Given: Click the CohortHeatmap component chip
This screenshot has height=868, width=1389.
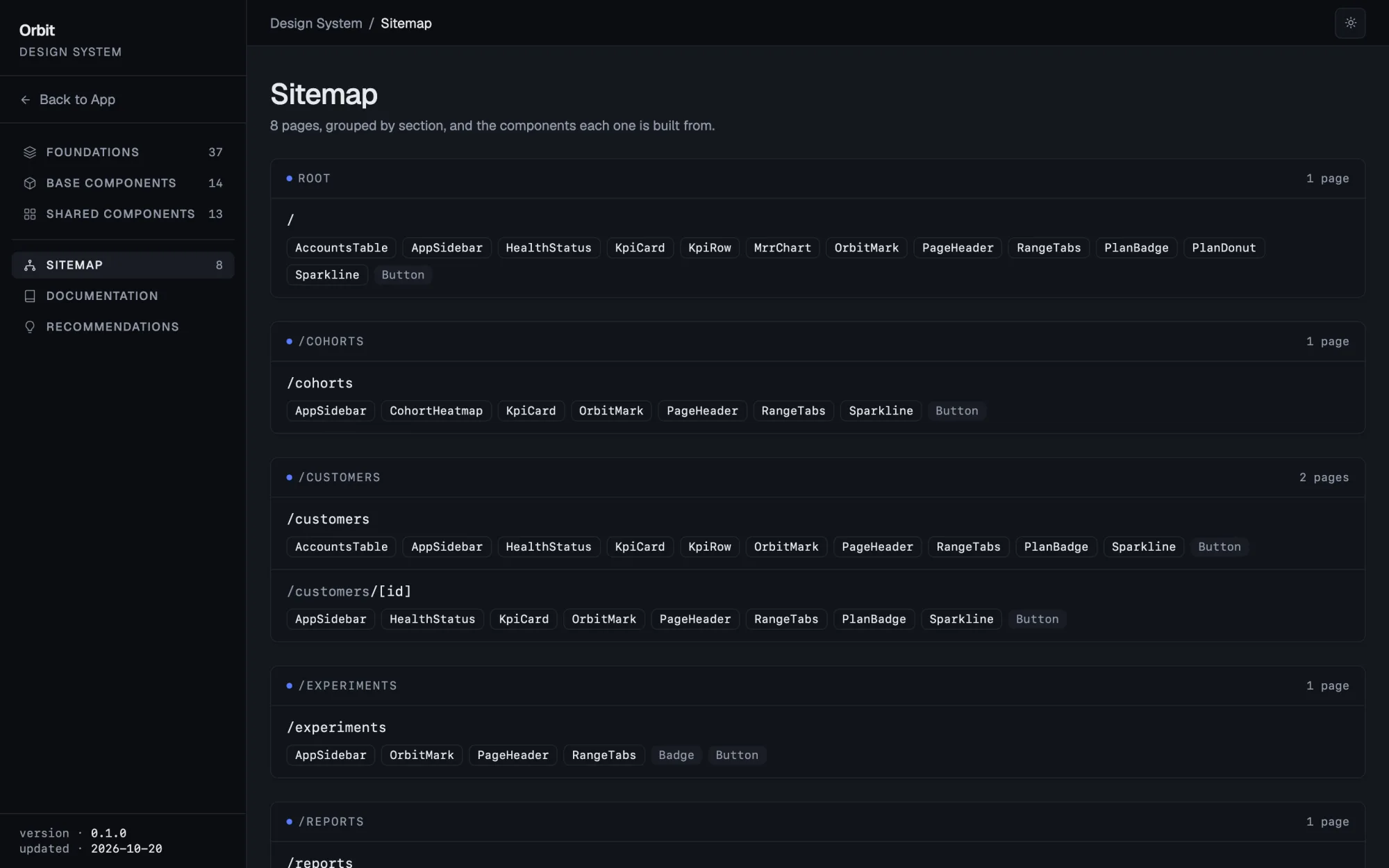Looking at the screenshot, I should pyautogui.click(x=436, y=411).
